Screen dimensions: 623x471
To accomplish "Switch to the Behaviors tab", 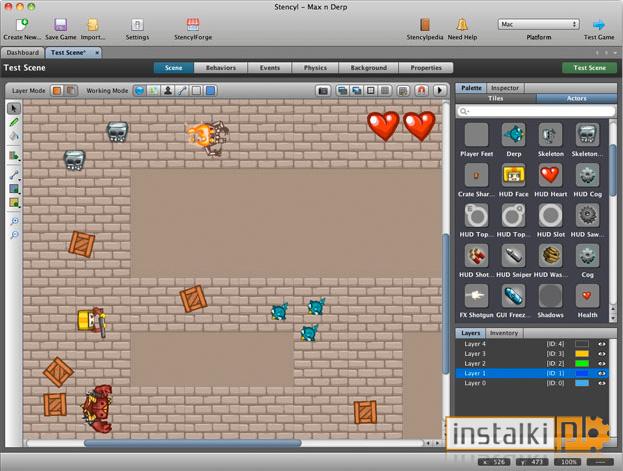I will [x=221, y=68].
